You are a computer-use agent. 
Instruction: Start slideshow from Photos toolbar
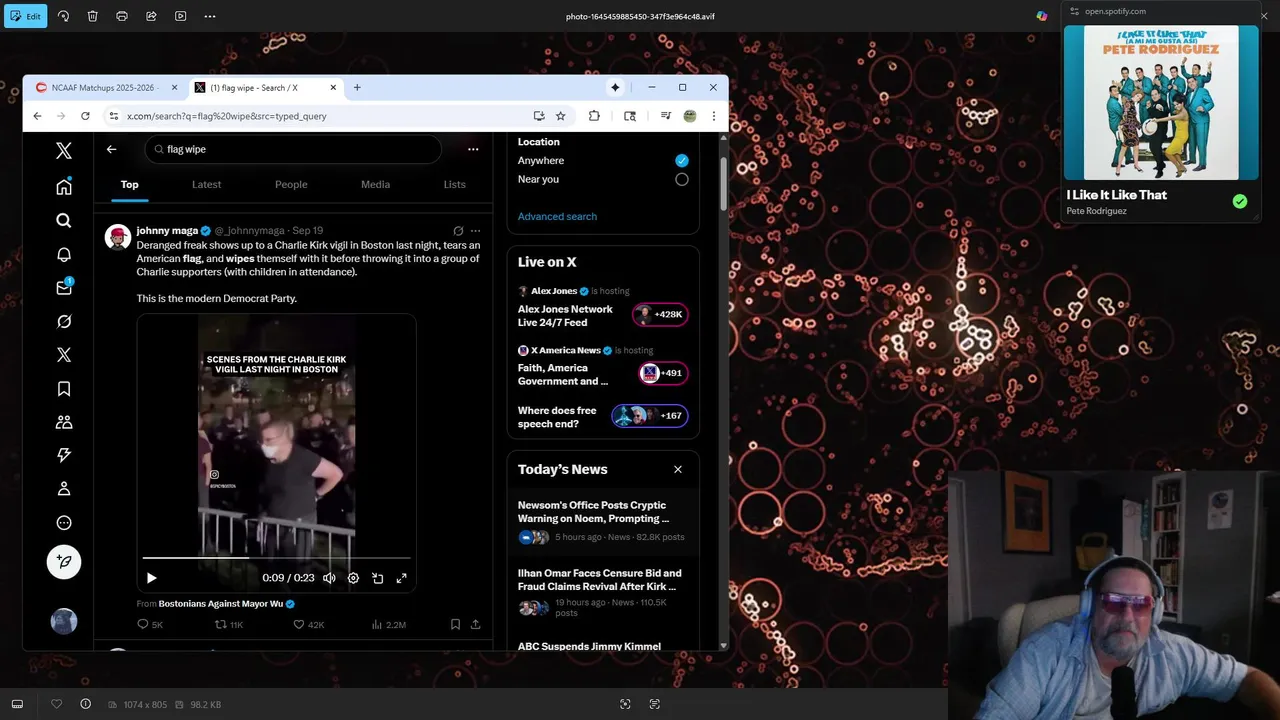[180, 16]
